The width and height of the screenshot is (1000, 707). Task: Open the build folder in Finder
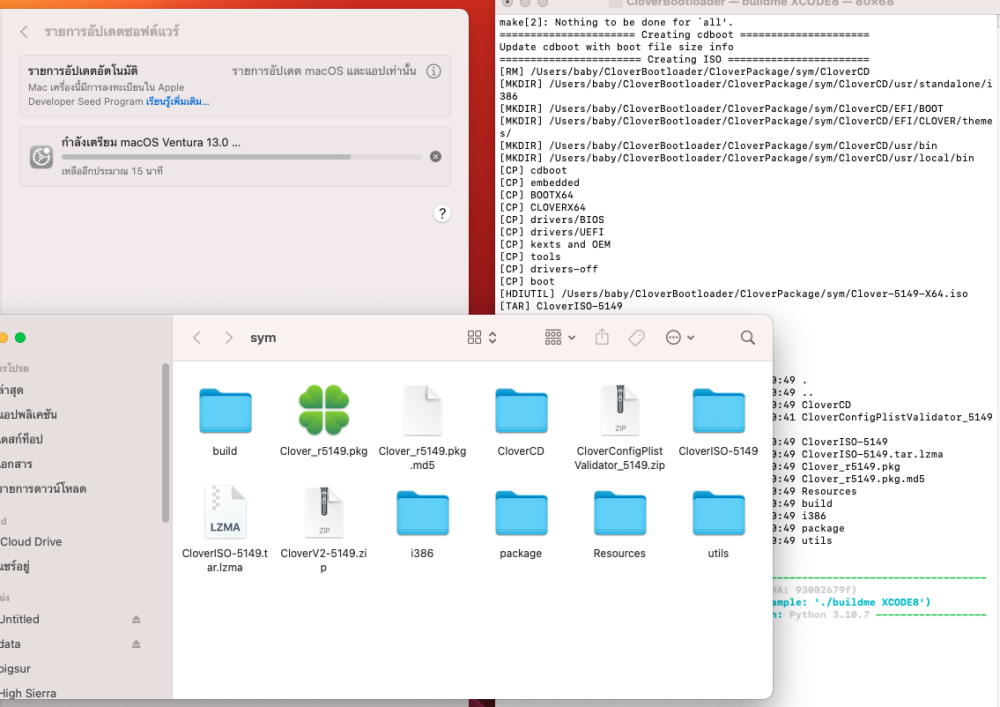click(x=225, y=411)
